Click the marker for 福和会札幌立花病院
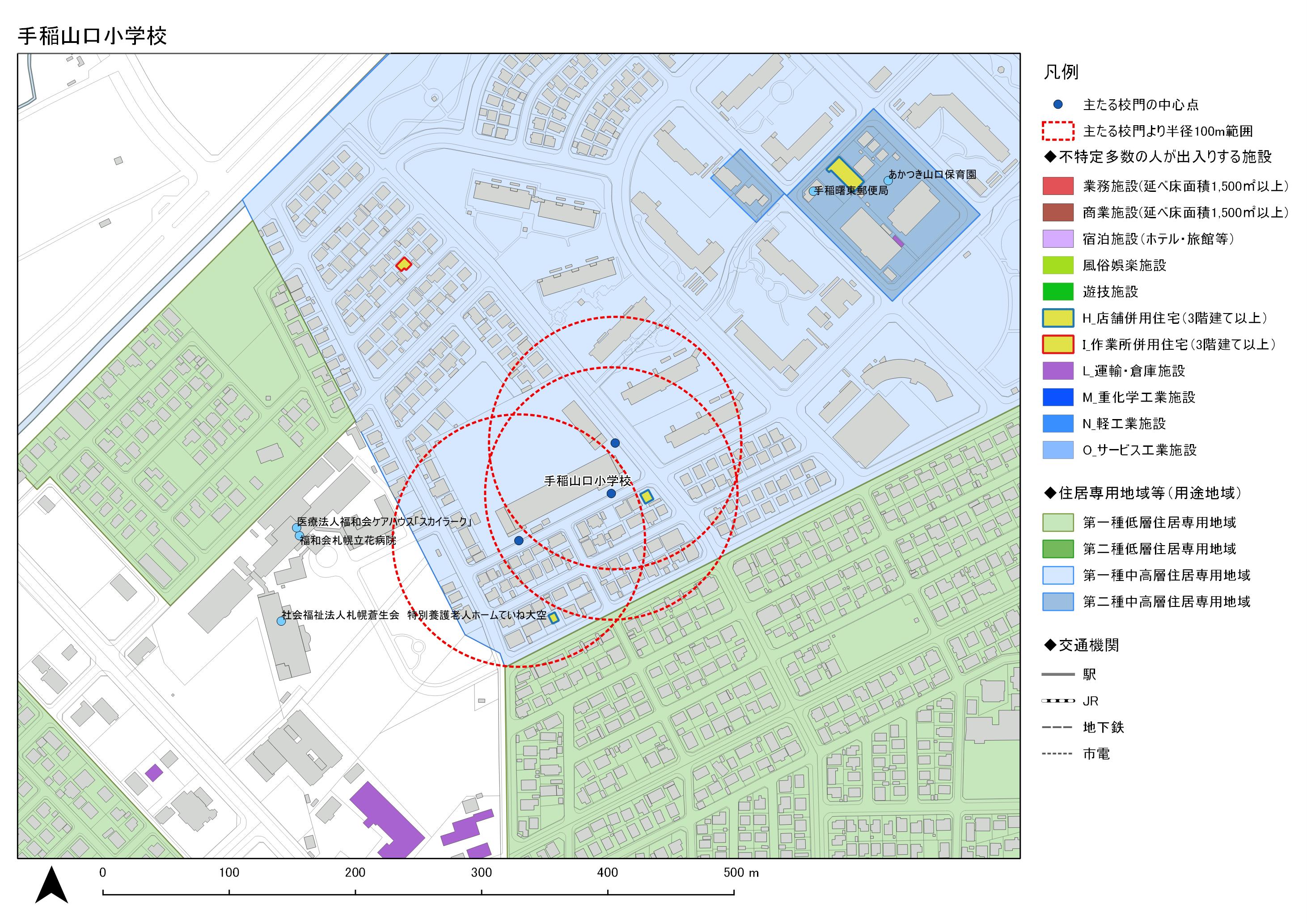Image resolution: width=1307 pixels, height=924 pixels. (299, 536)
